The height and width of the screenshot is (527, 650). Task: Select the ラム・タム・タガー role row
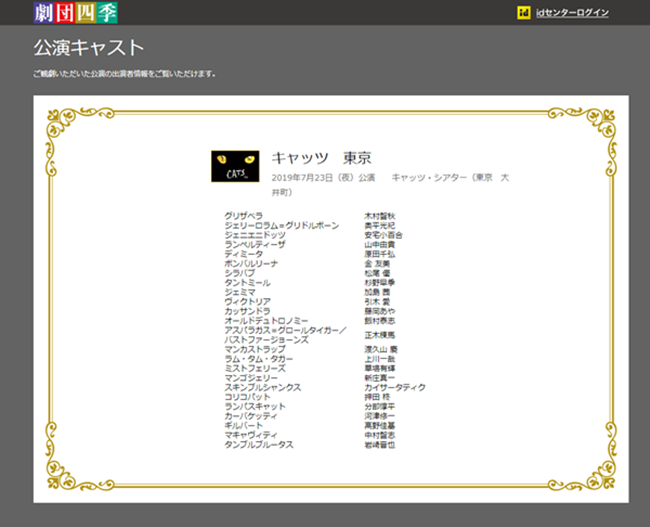[259, 359]
